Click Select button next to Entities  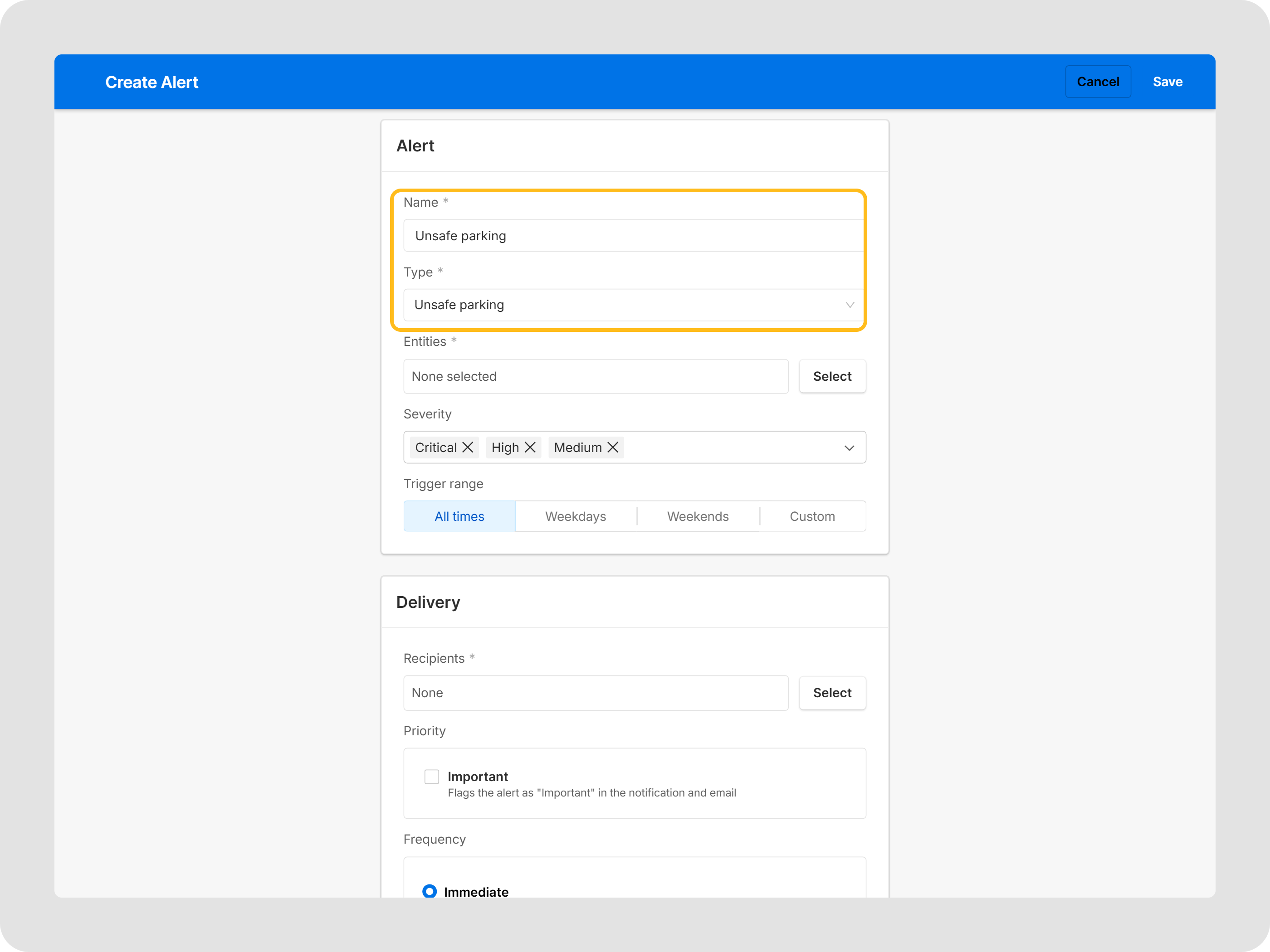pos(832,376)
